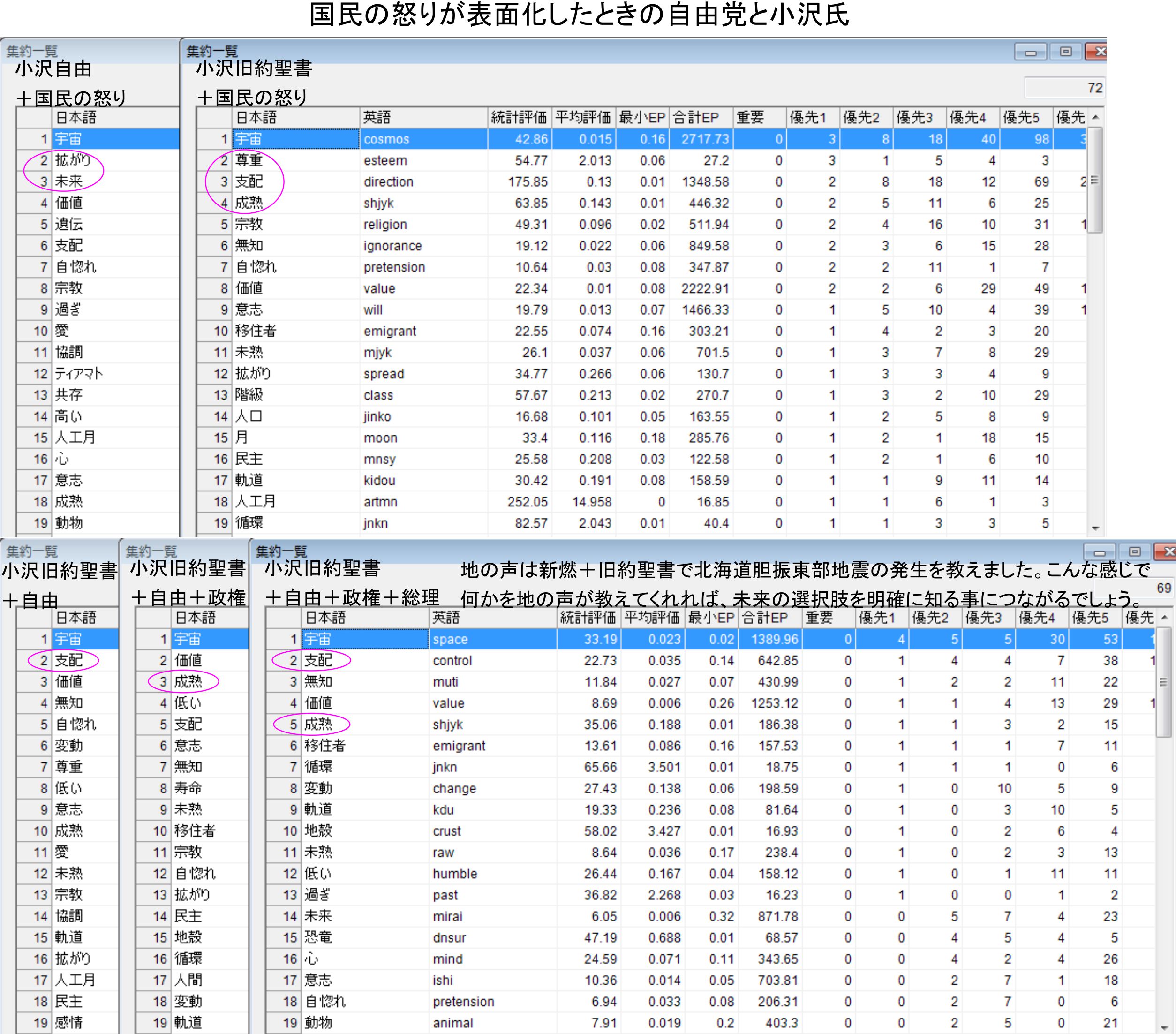Click the 72 count field at top right

1065,88
